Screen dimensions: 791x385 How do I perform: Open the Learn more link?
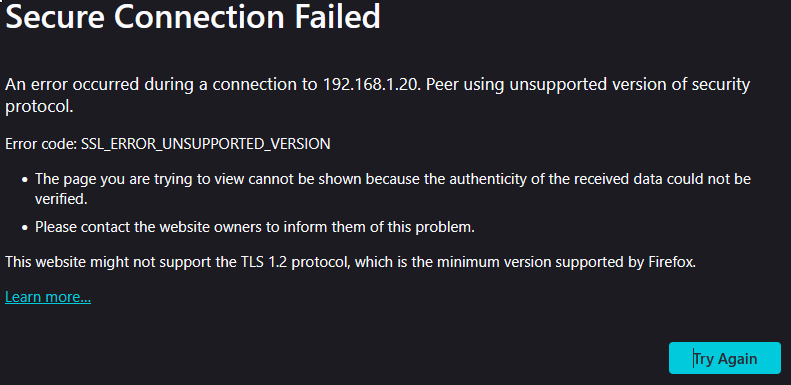click(48, 297)
